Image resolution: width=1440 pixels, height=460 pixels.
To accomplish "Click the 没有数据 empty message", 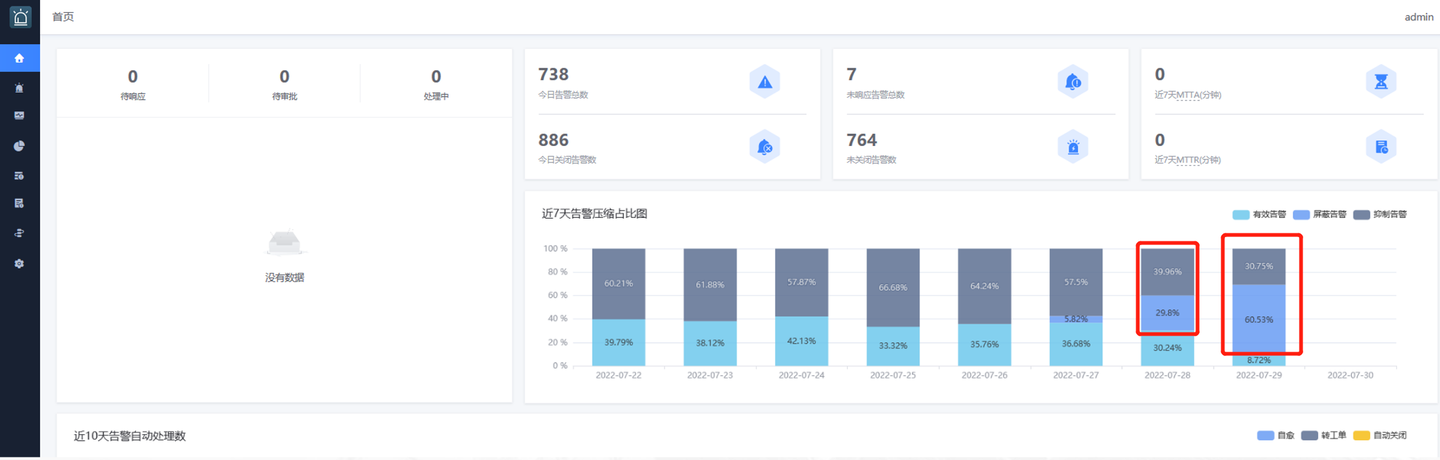I will pos(285,277).
